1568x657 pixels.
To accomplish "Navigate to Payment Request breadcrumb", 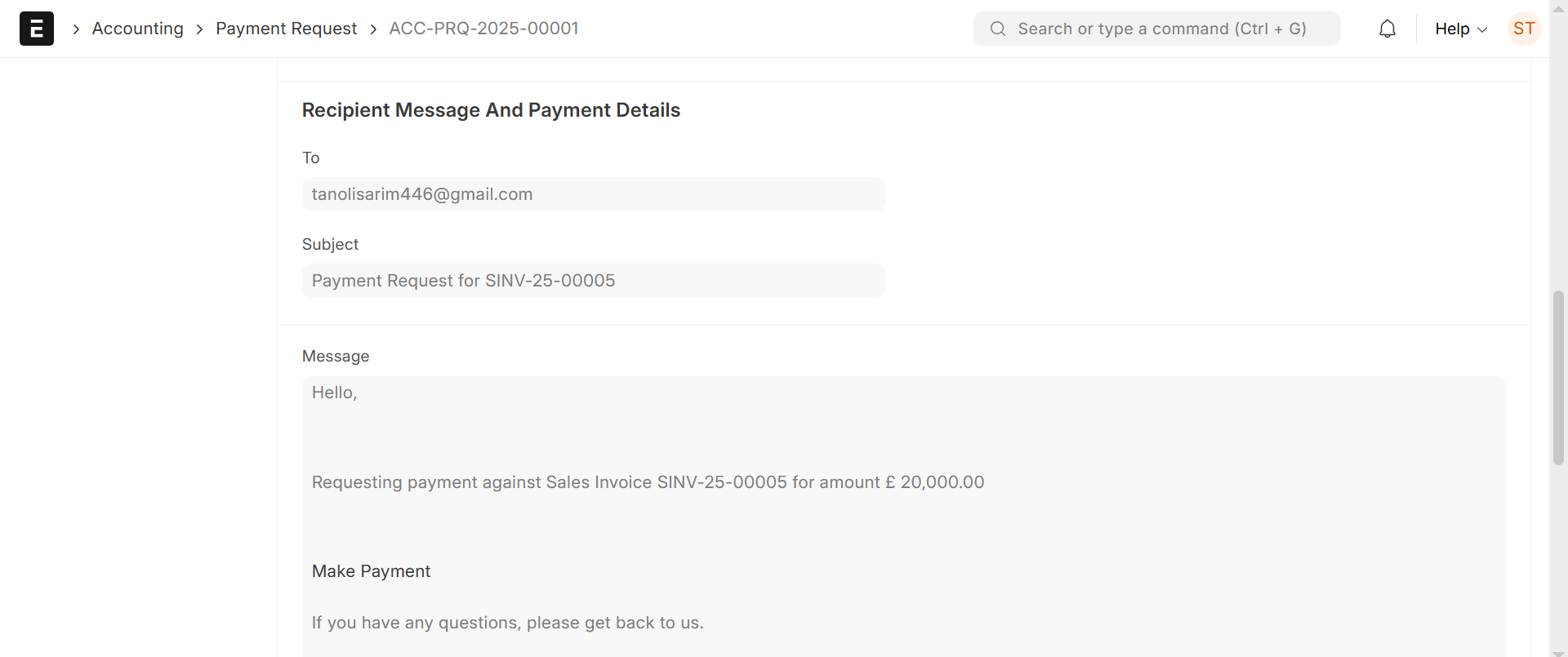I will coord(286,29).
